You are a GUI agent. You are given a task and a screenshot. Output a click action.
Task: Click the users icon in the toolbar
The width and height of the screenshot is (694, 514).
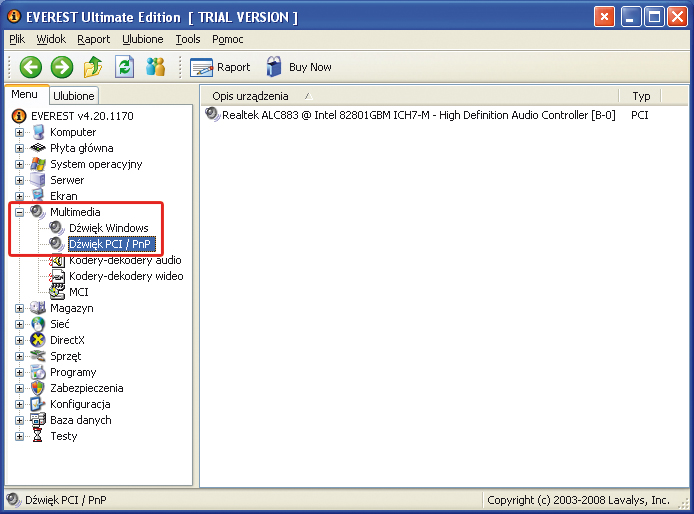(155, 67)
